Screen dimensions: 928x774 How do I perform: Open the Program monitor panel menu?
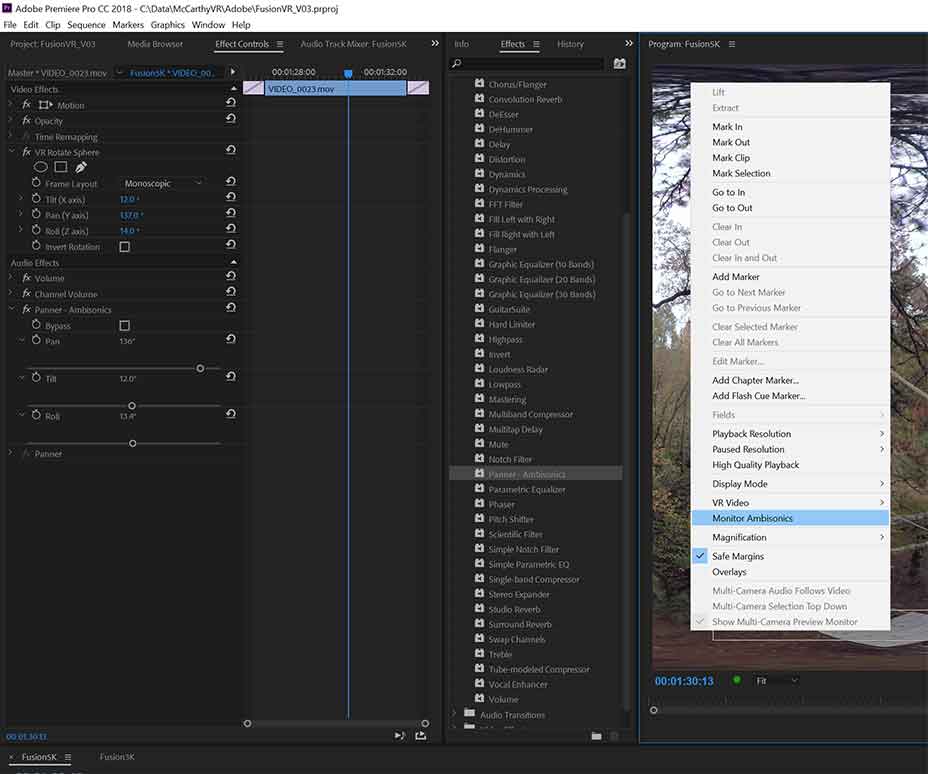[x=732, y=44]
